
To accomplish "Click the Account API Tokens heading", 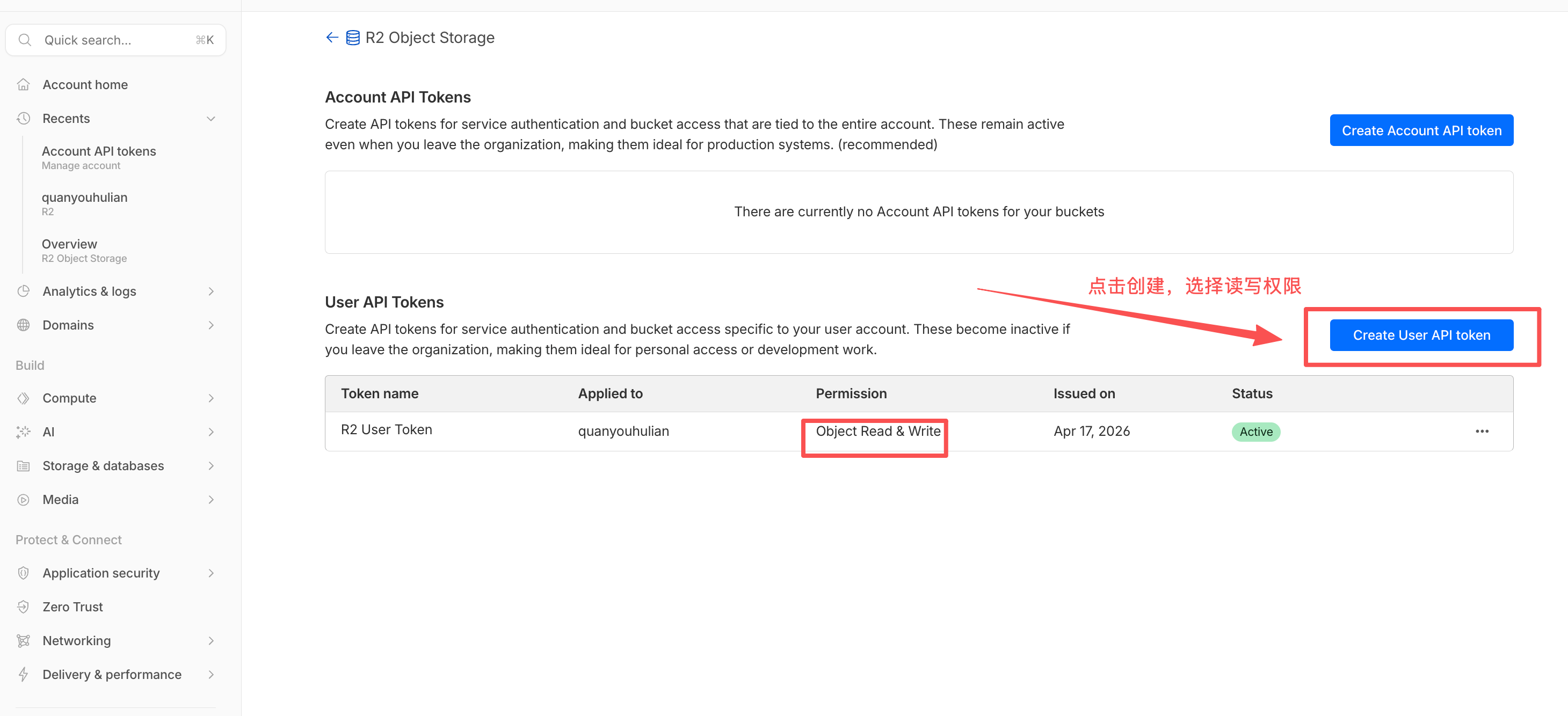I will [397, 97].
